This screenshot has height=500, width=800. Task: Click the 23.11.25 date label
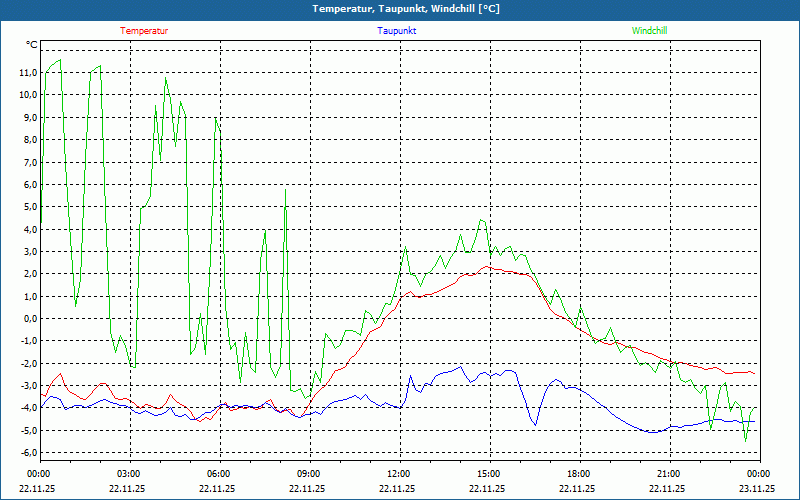[757, 488]
